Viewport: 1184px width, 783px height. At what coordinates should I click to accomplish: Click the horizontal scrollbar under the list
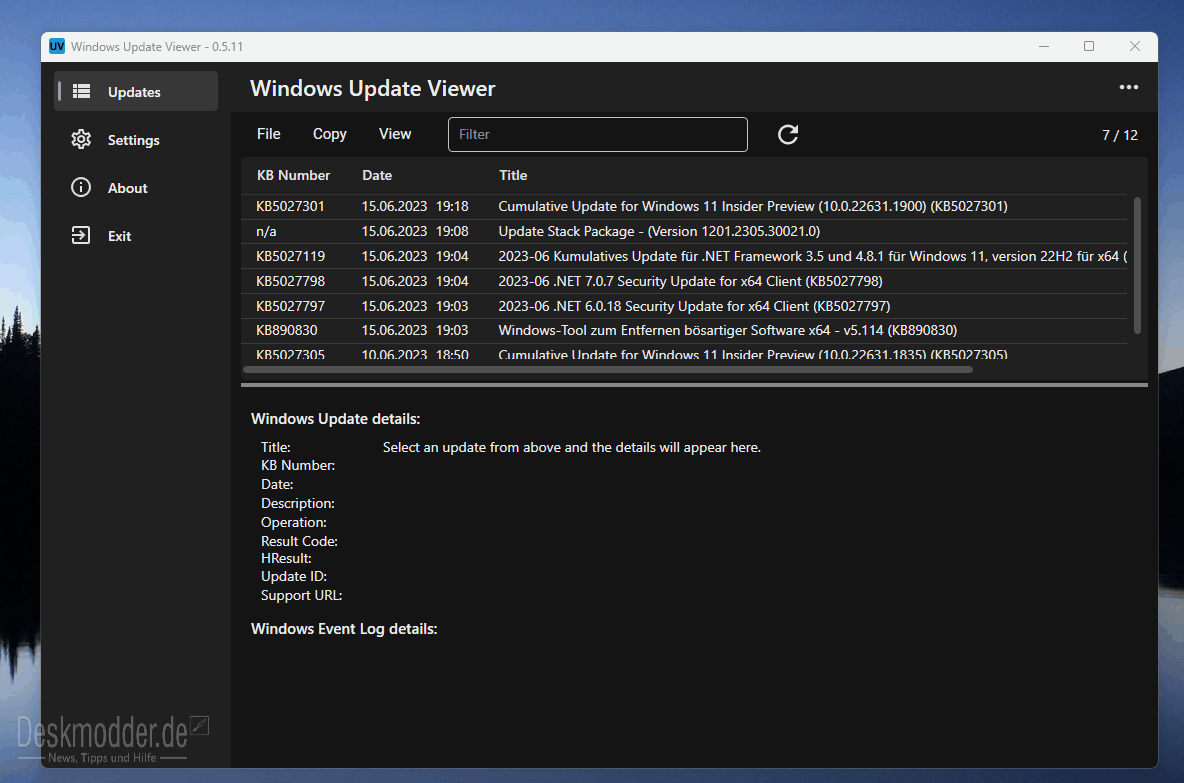point(608,370)
